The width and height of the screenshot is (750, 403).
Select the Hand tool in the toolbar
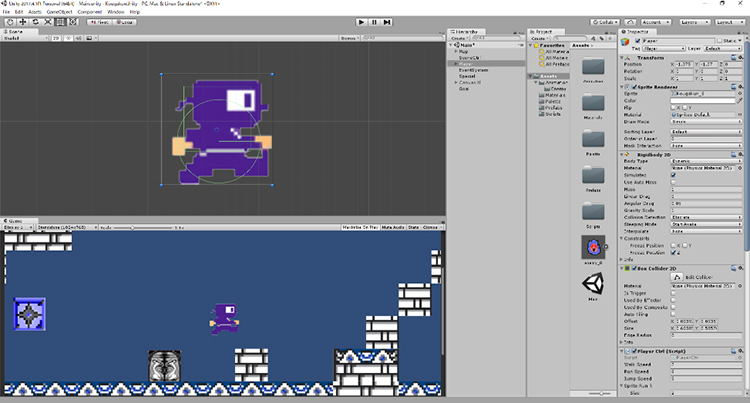8,21
